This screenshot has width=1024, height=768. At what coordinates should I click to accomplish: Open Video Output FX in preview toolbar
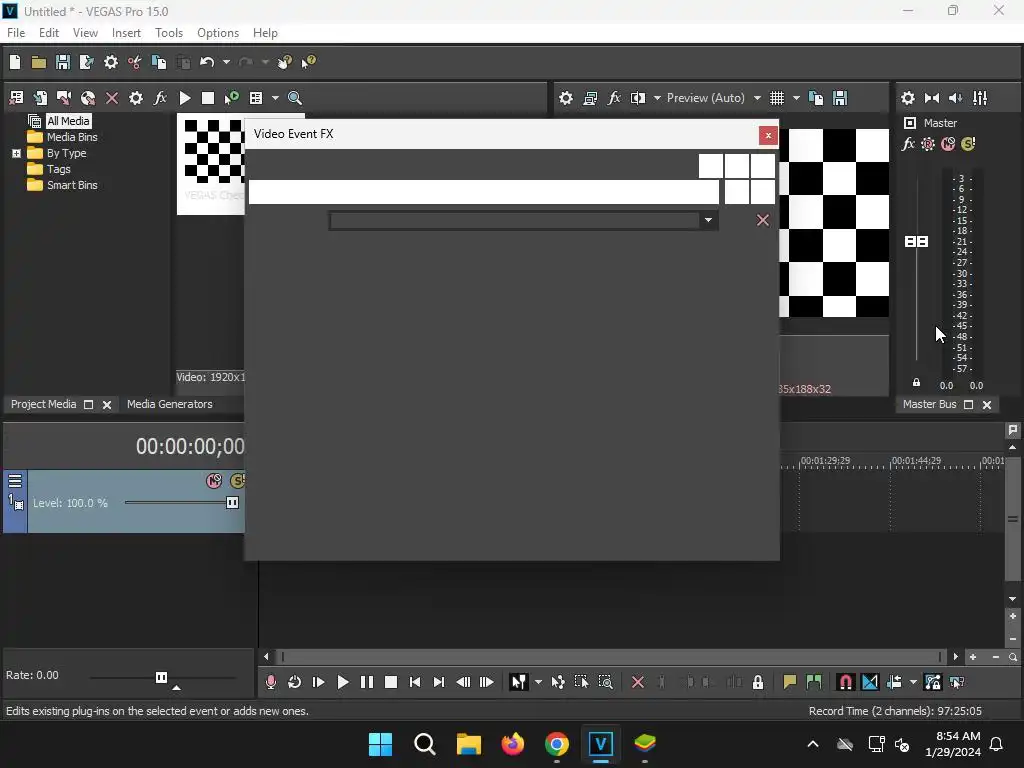[x=614, y=98]
